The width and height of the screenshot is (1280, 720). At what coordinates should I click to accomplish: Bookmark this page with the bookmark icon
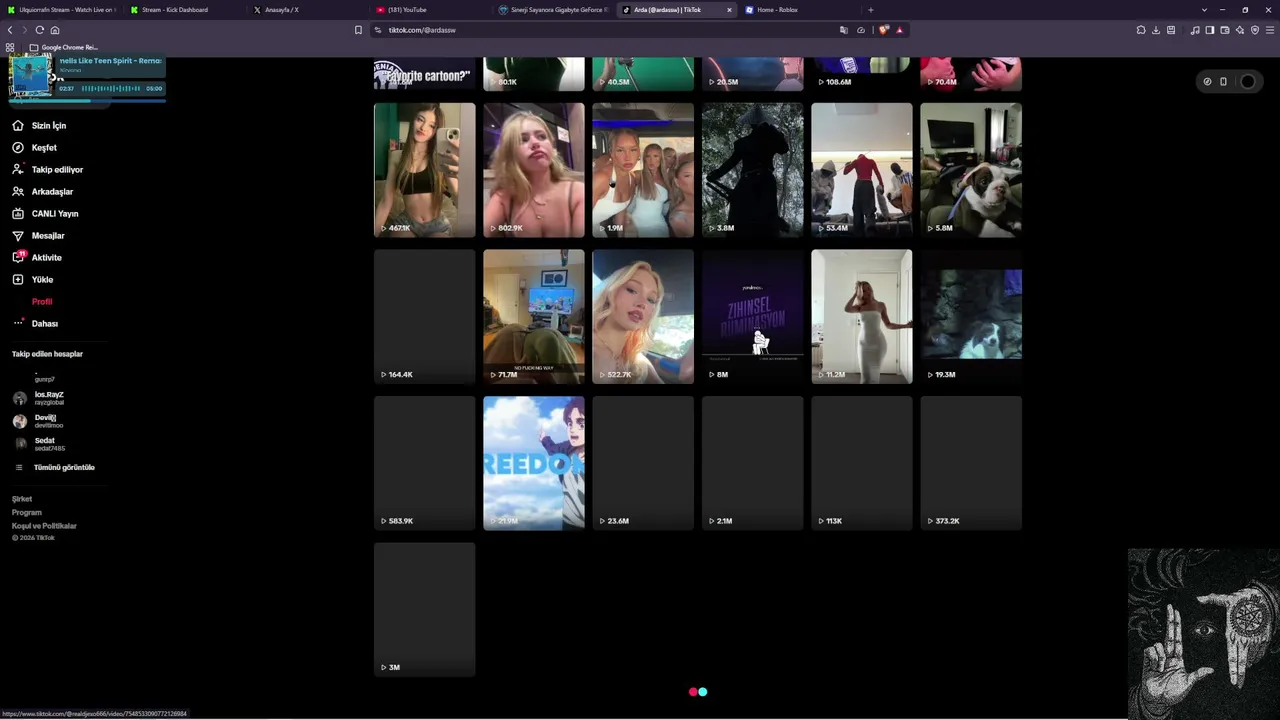point(358,30)
